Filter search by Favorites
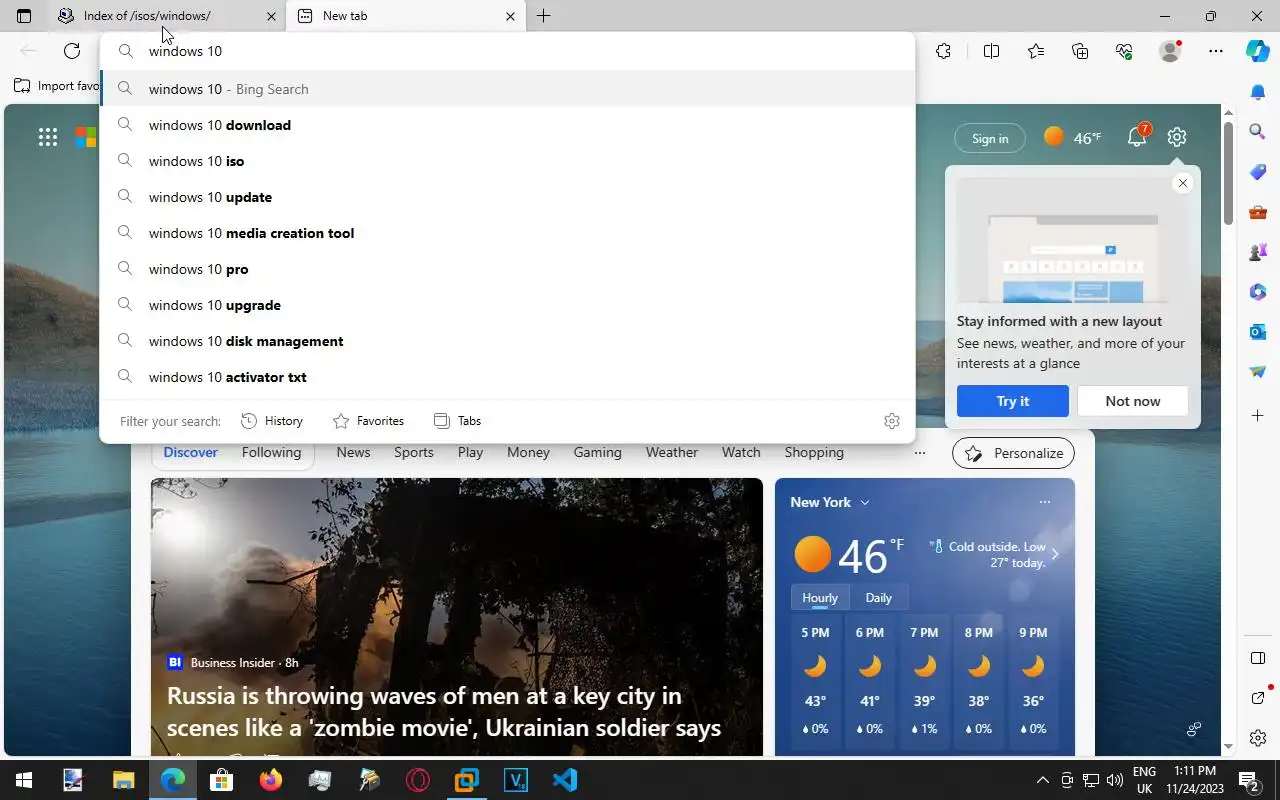Image resolution: width=1280 pixels, height=800 pixels. 368,421
